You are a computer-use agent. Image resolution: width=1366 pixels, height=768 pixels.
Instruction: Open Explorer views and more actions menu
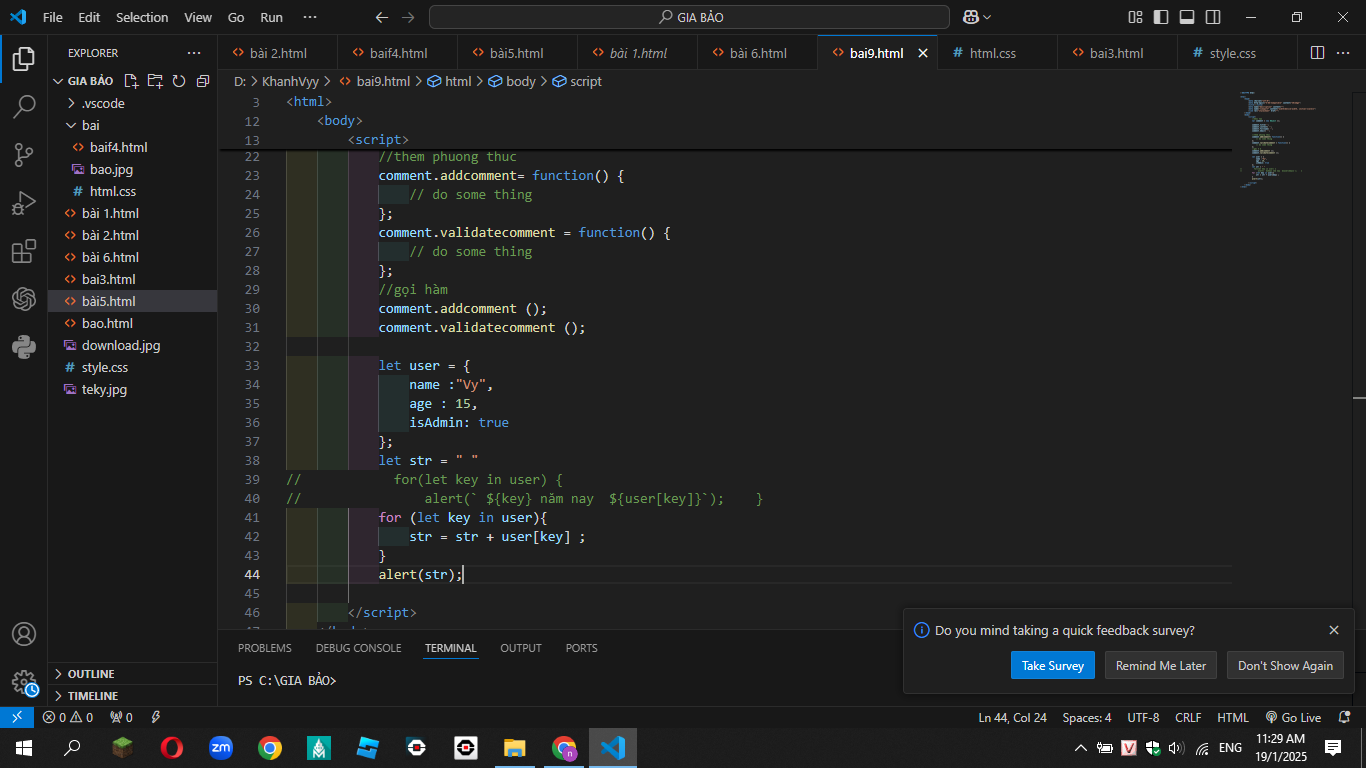(x=194, y=53)
